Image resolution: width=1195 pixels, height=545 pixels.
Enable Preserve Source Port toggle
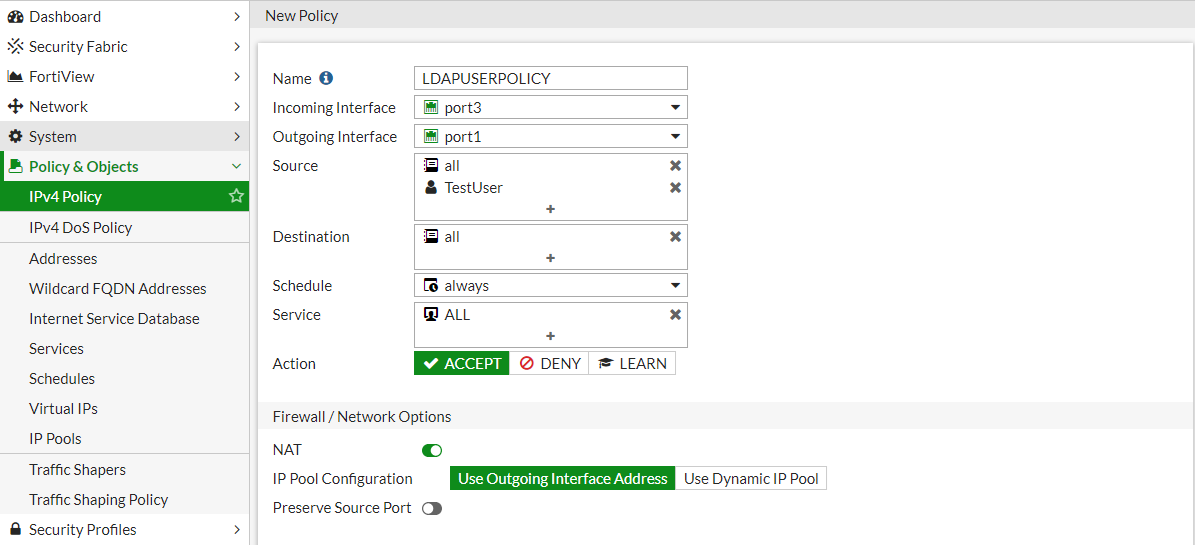click(x=432, y=509)
